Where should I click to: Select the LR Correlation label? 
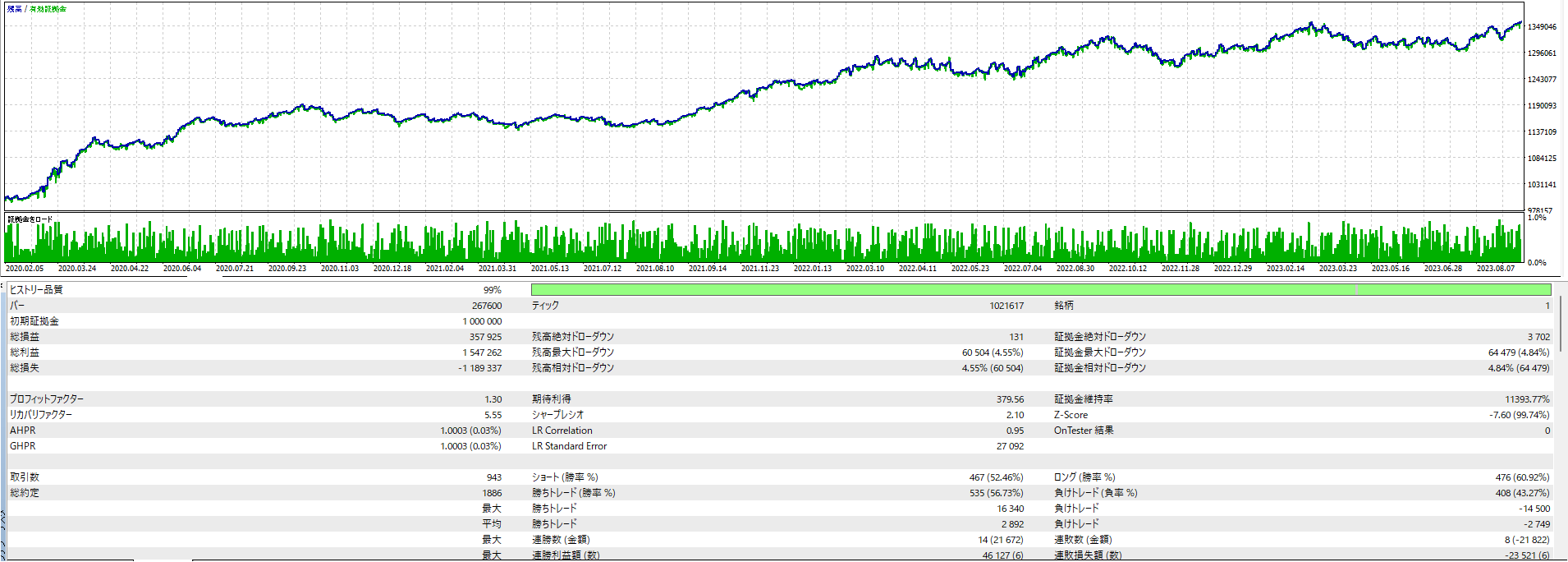[562, 431]
